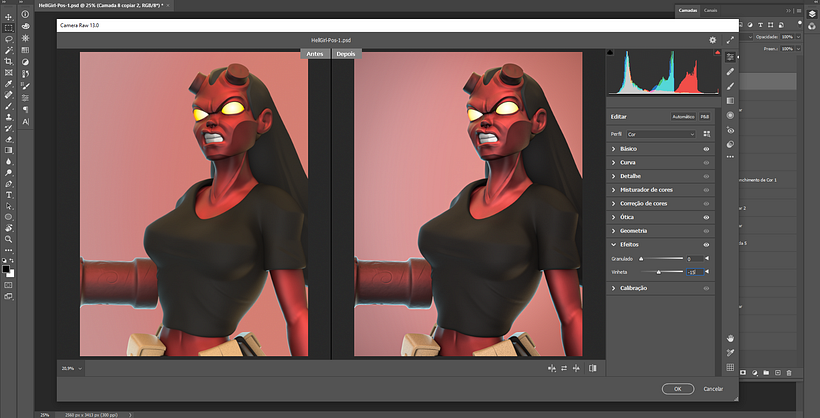Click Cancelar to discard changes
Viewport: 820px width, 418px height.
click(x=713, y=389)
